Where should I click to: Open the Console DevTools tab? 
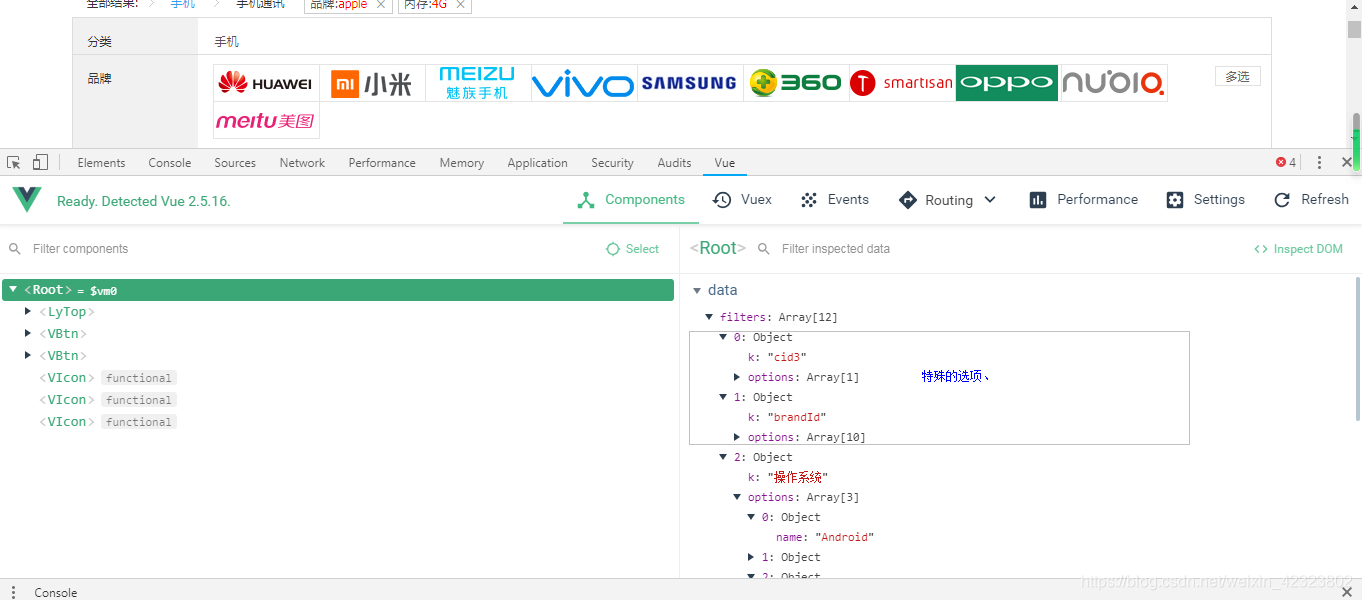(170, 163)
